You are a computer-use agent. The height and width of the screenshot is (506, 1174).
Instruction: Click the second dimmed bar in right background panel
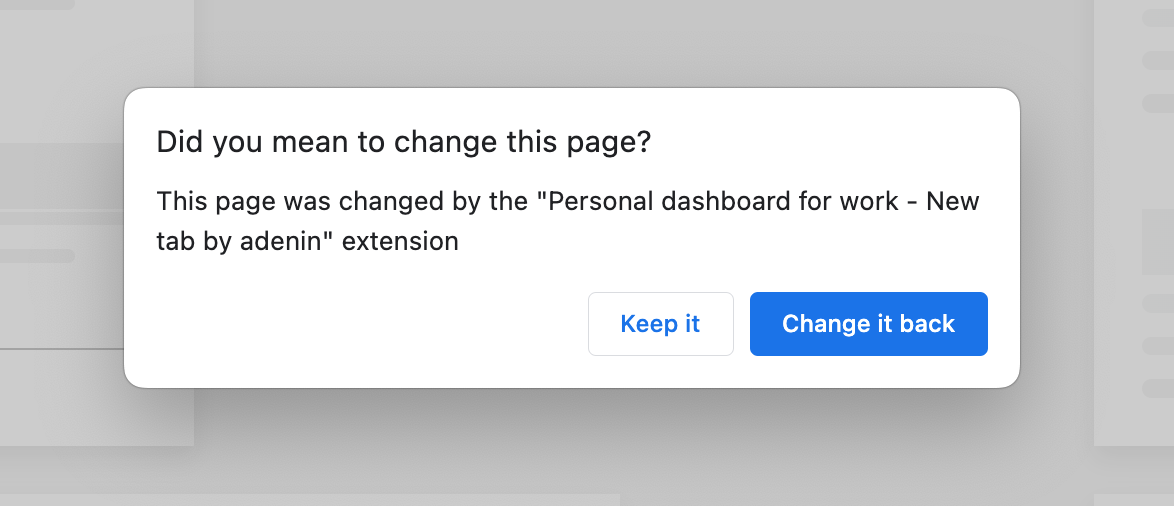pyautogui.click(x=1158, y=60)
